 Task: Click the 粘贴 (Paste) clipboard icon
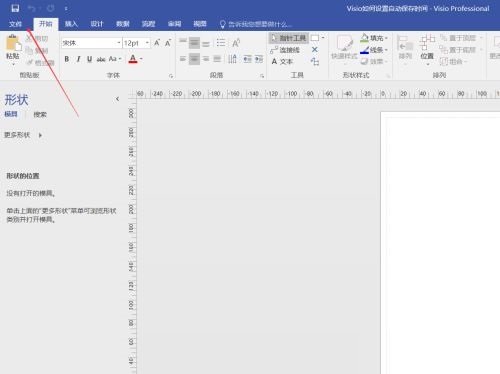[13, 43]
